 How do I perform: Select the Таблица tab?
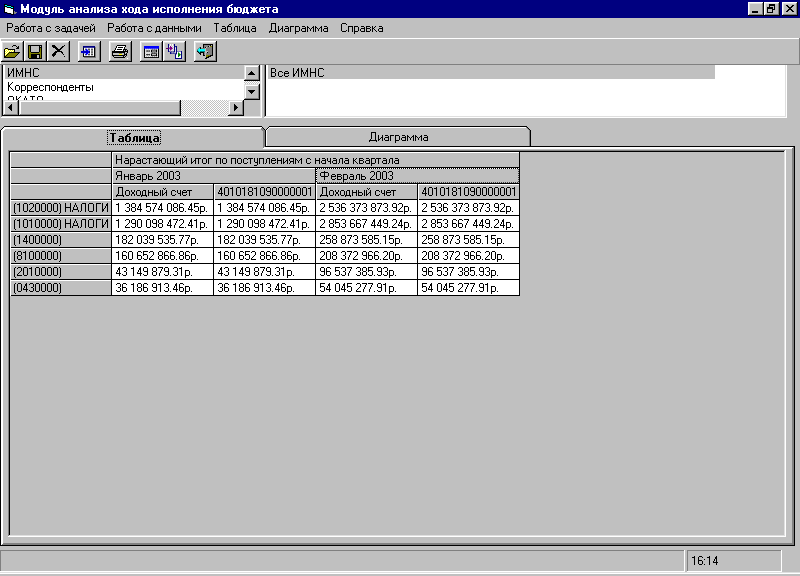134,138
